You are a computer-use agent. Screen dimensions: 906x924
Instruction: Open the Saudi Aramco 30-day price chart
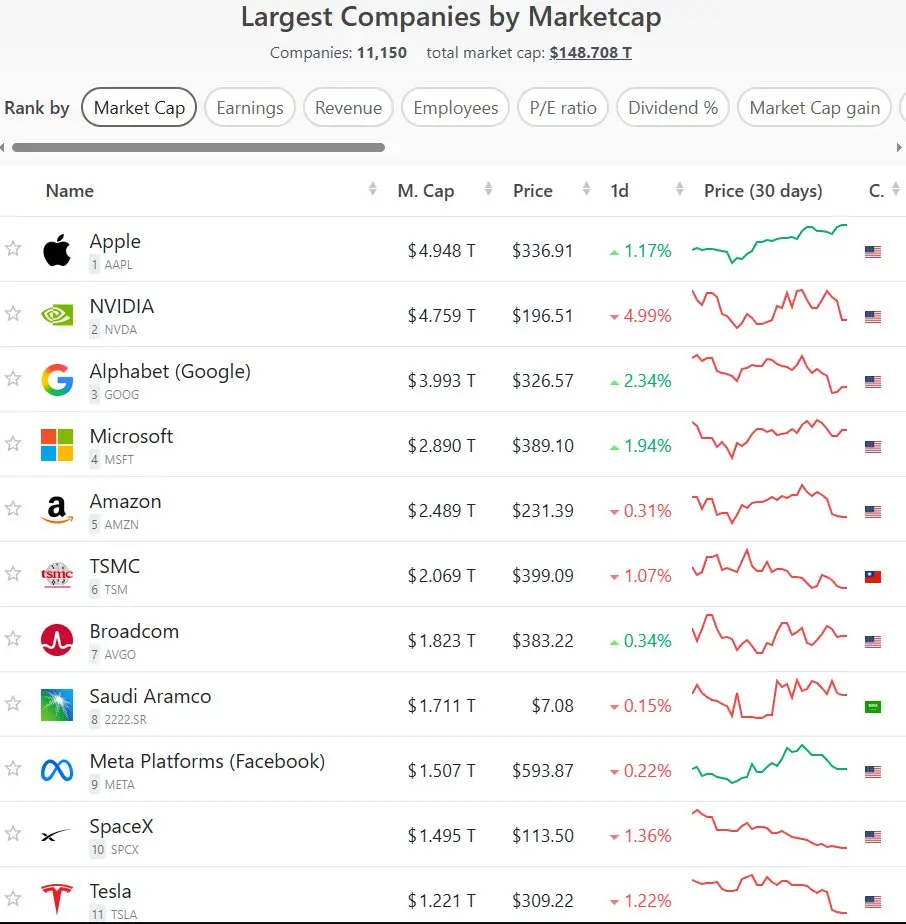coord(769,698)
